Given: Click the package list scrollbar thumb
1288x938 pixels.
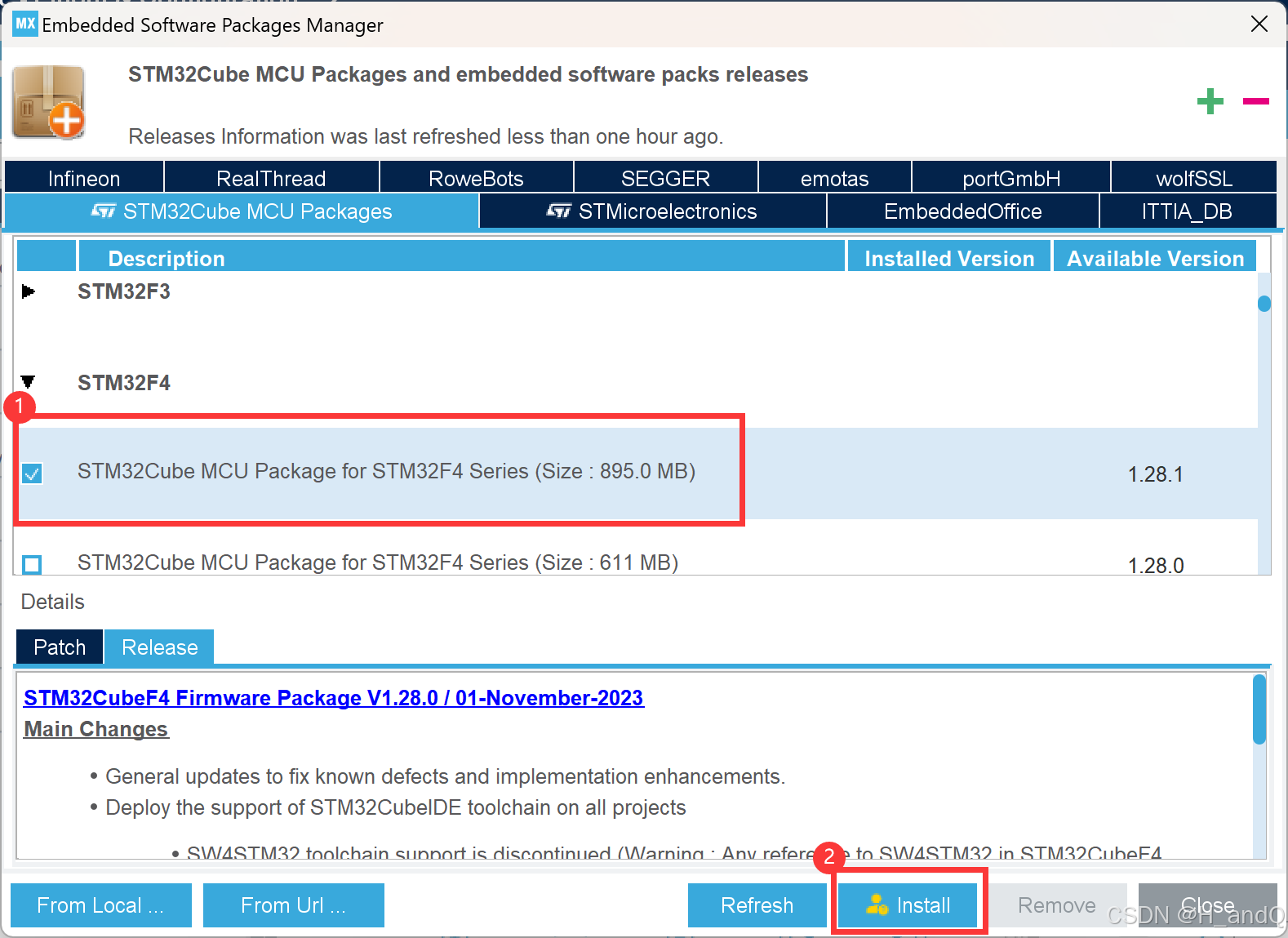Looking at the screenshot, I should click(1264, 304).
